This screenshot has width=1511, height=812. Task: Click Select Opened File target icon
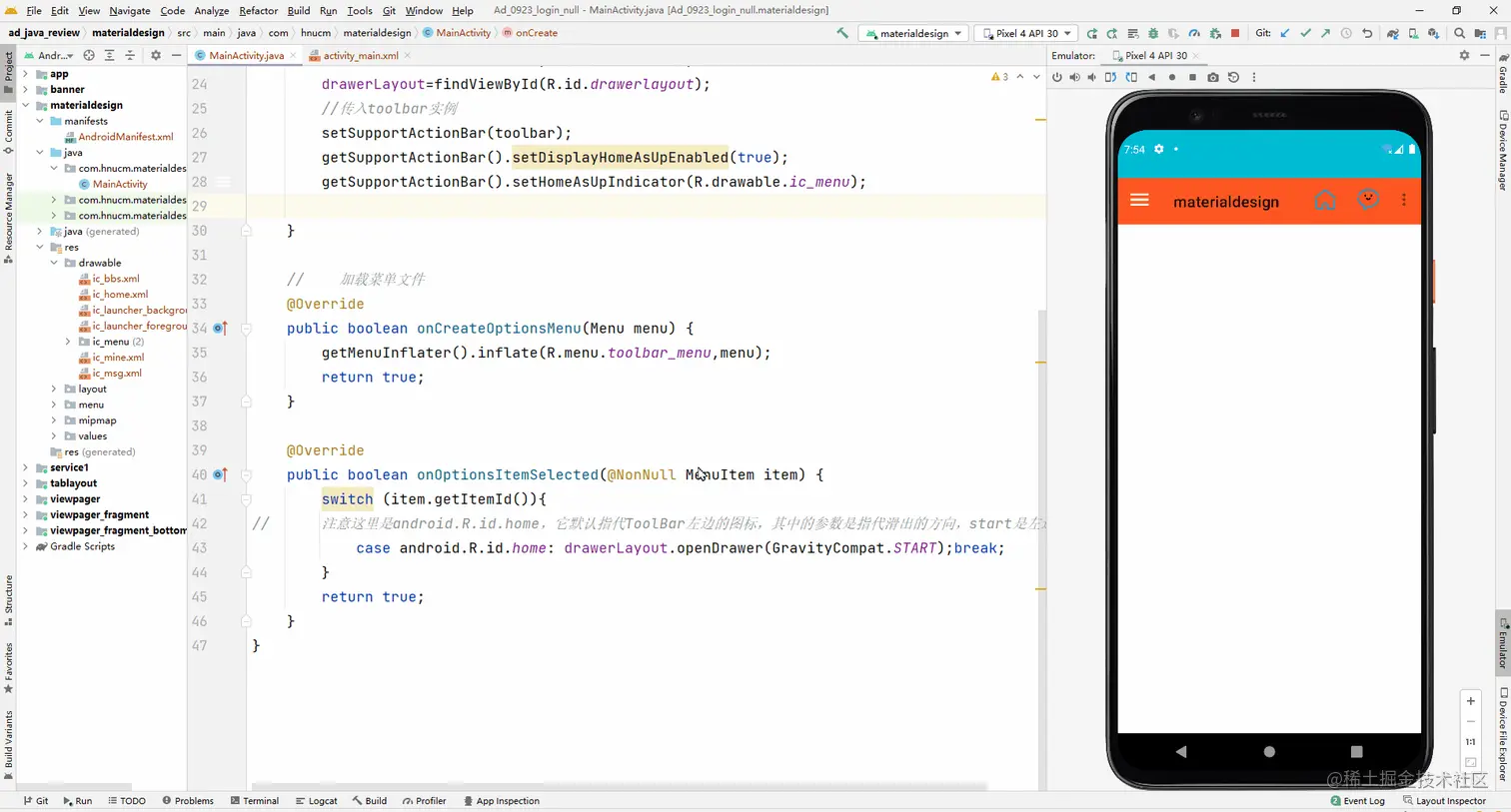tap(89, 55)
